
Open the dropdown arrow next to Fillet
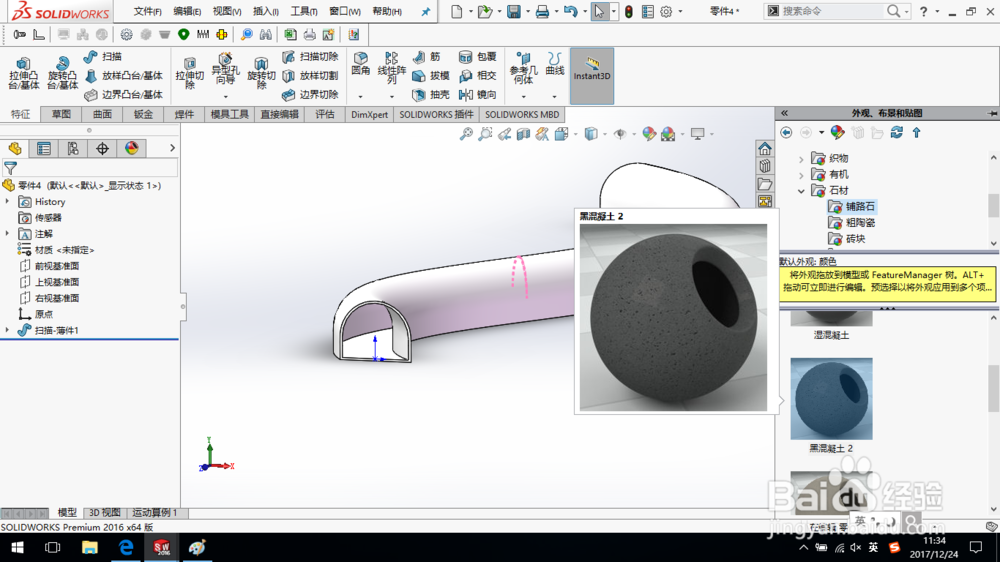(360, 96)
